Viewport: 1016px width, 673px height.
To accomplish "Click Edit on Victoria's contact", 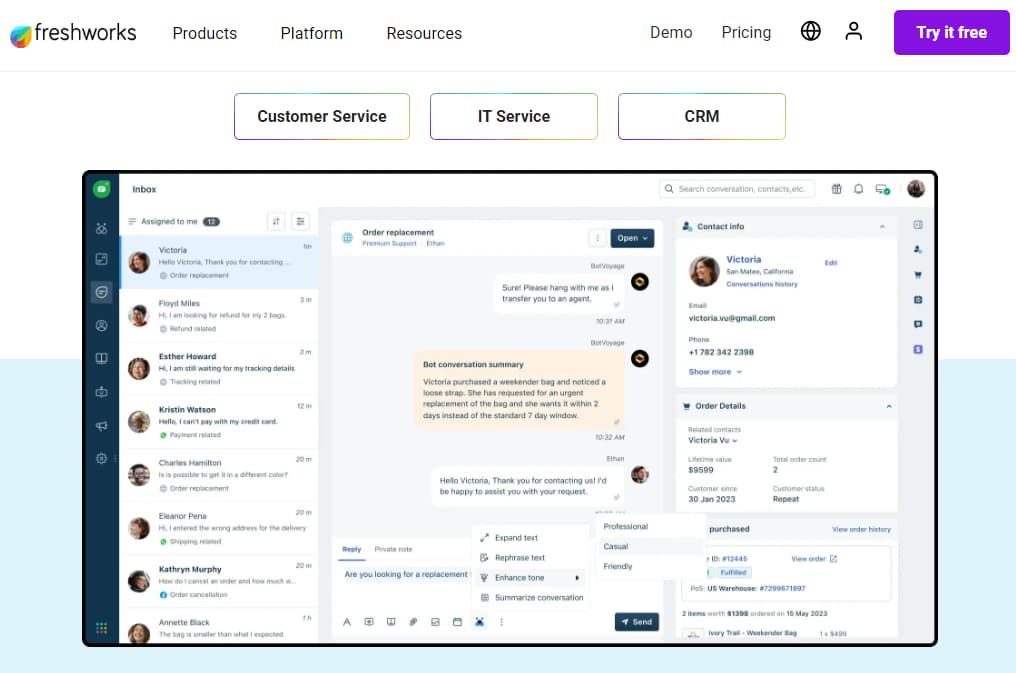I will tap(831, 263).
